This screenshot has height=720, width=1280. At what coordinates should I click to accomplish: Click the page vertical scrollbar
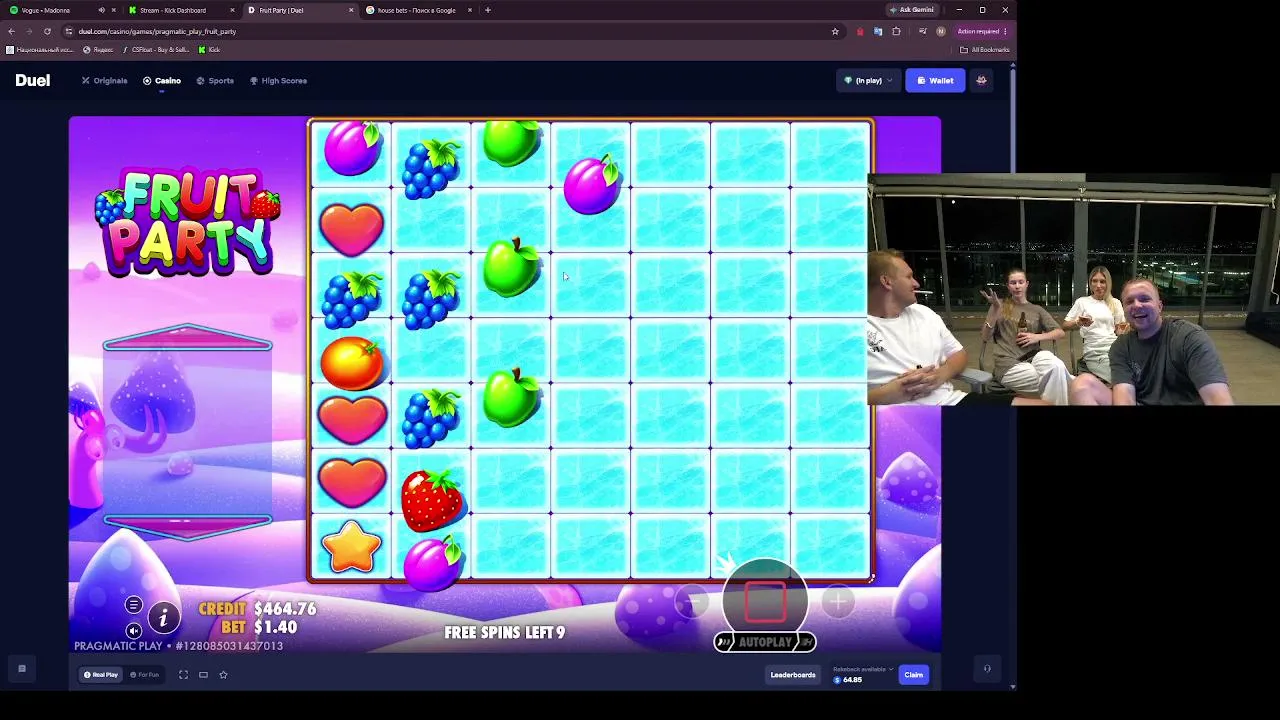pyautogui.click(x=1013, y=375)
